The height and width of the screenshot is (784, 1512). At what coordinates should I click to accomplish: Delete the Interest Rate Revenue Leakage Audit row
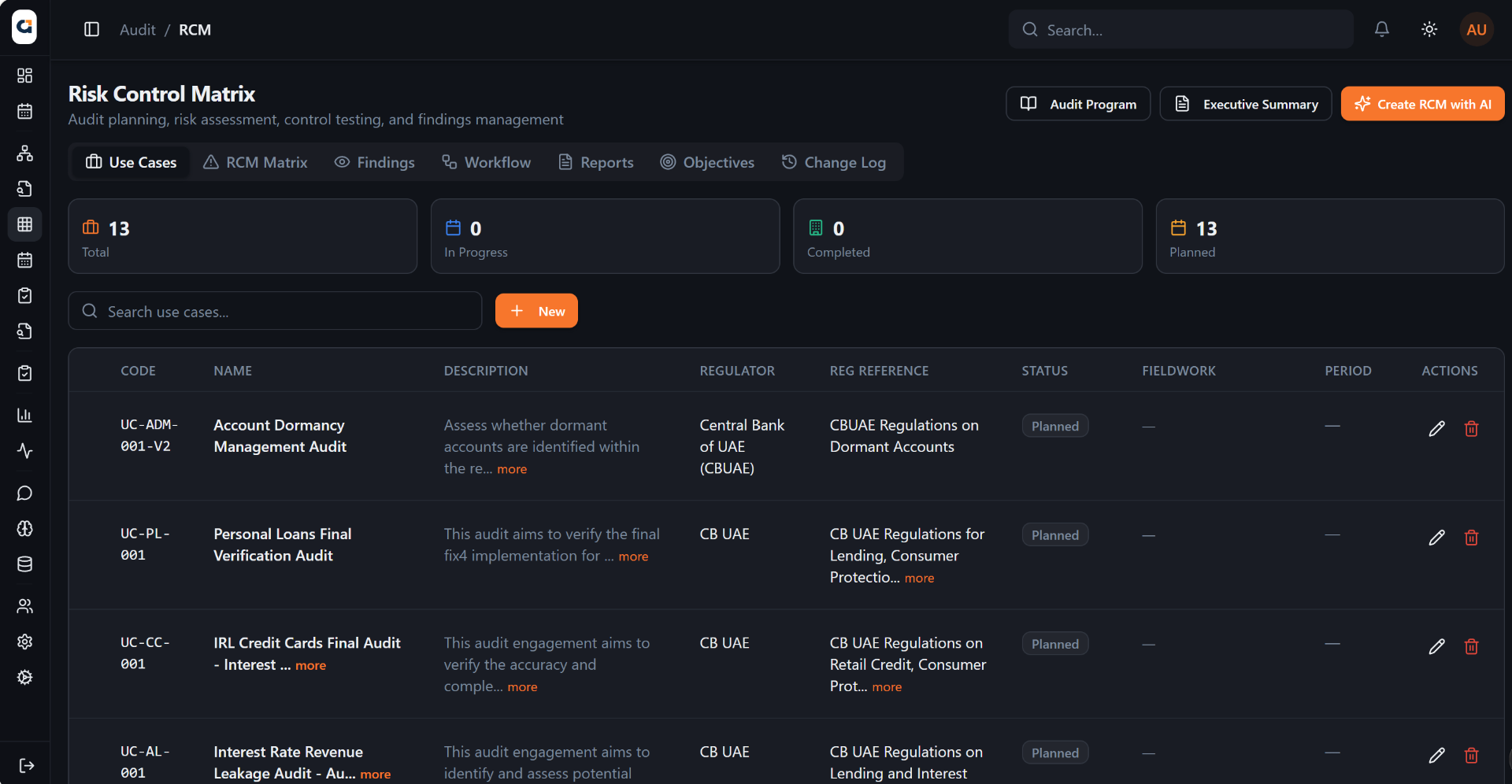coord(1471,756)
